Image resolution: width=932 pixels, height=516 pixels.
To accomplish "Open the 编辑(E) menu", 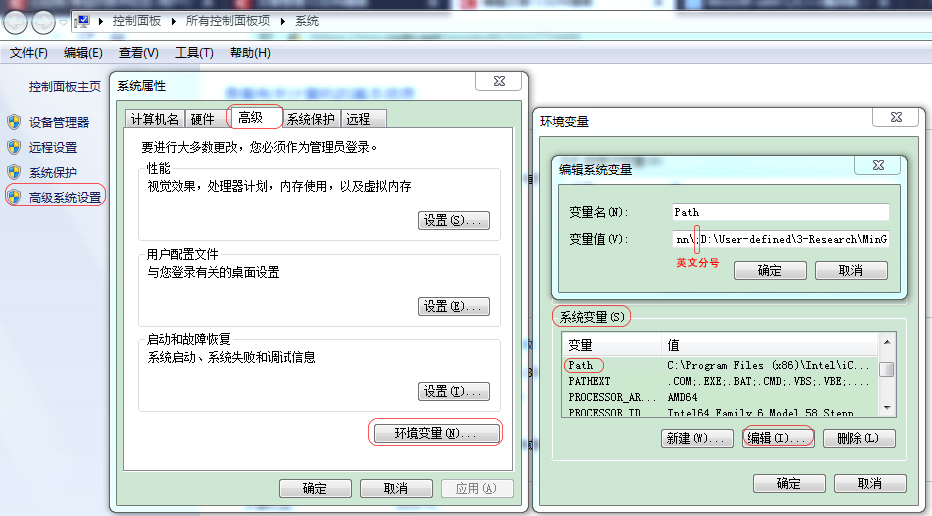I will click(83, 53).
